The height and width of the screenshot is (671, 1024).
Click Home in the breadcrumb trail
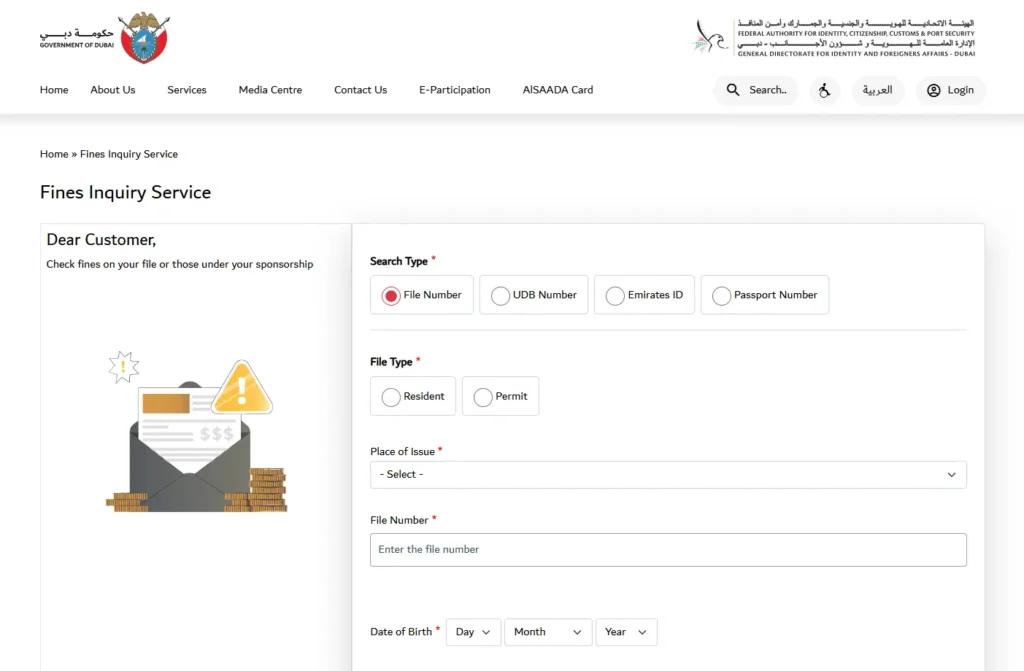click(53, 154)
